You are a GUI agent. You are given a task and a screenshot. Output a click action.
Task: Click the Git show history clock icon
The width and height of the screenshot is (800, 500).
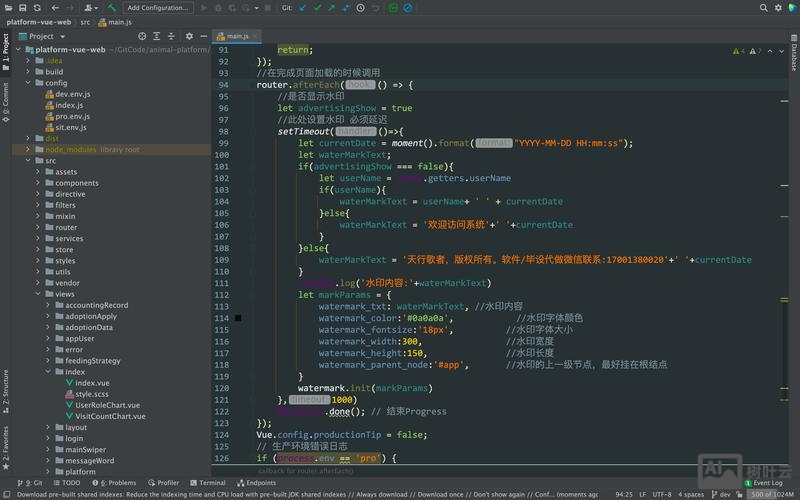pyautogui.click(x=361, y=7)
